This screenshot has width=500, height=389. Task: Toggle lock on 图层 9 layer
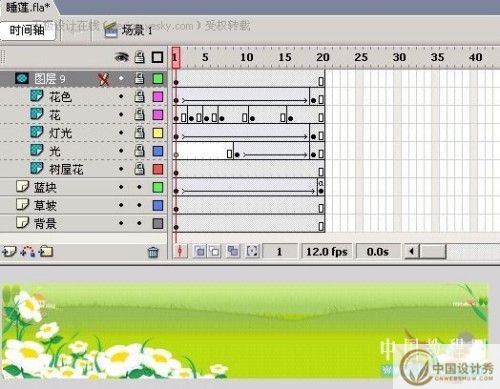click(139, 79)
